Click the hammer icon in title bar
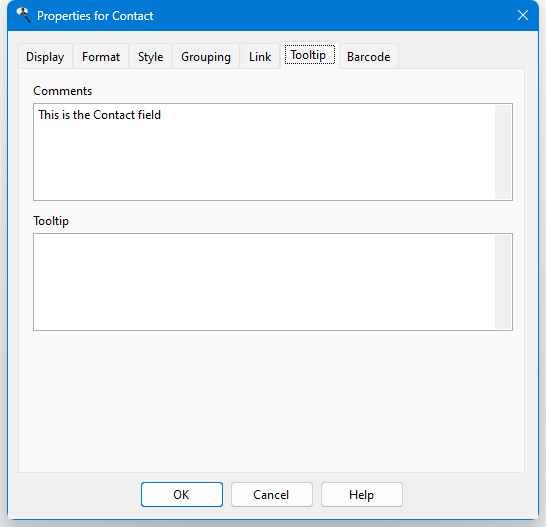 click(x=23, y=15)
